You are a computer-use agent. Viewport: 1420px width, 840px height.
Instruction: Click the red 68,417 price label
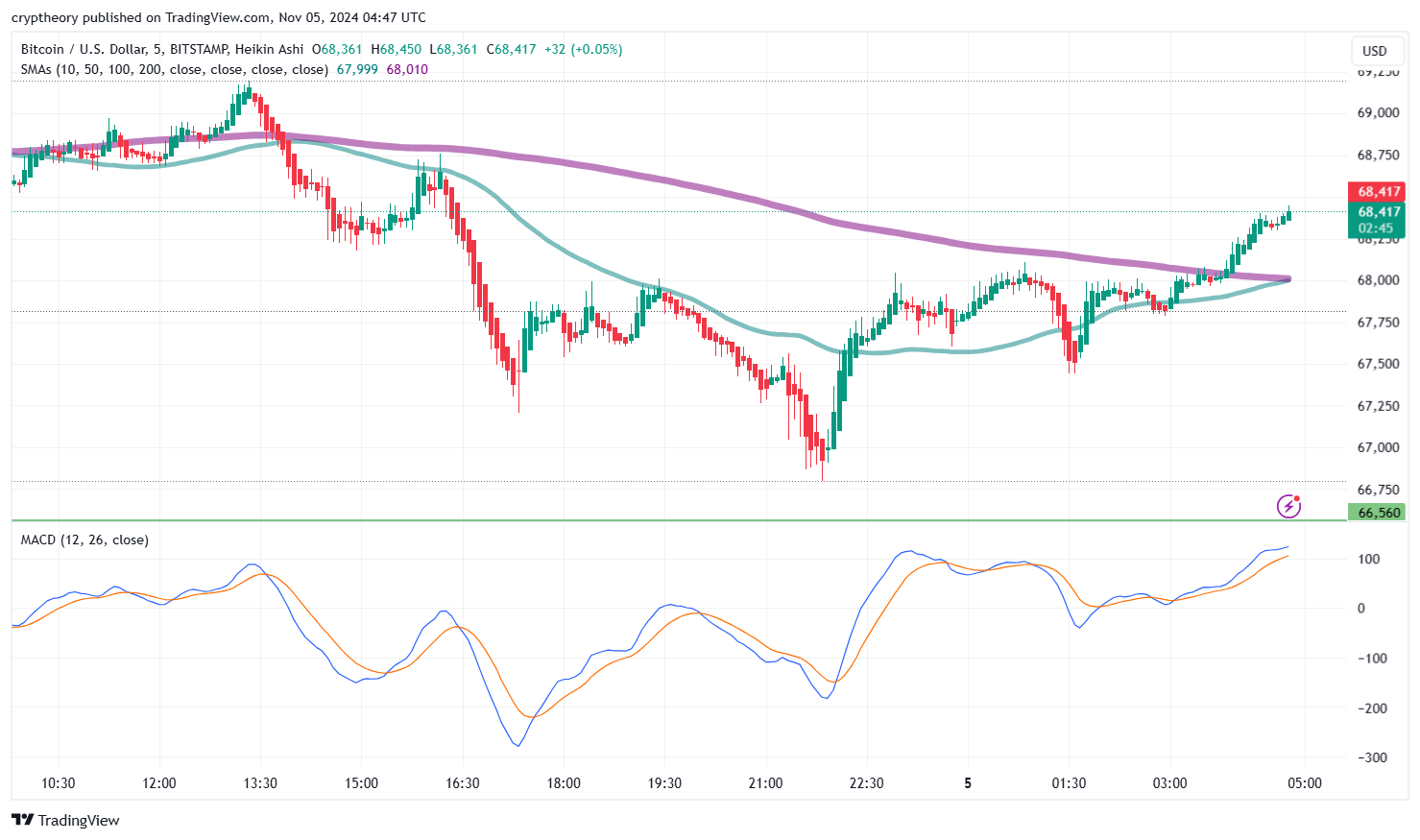1377,192
